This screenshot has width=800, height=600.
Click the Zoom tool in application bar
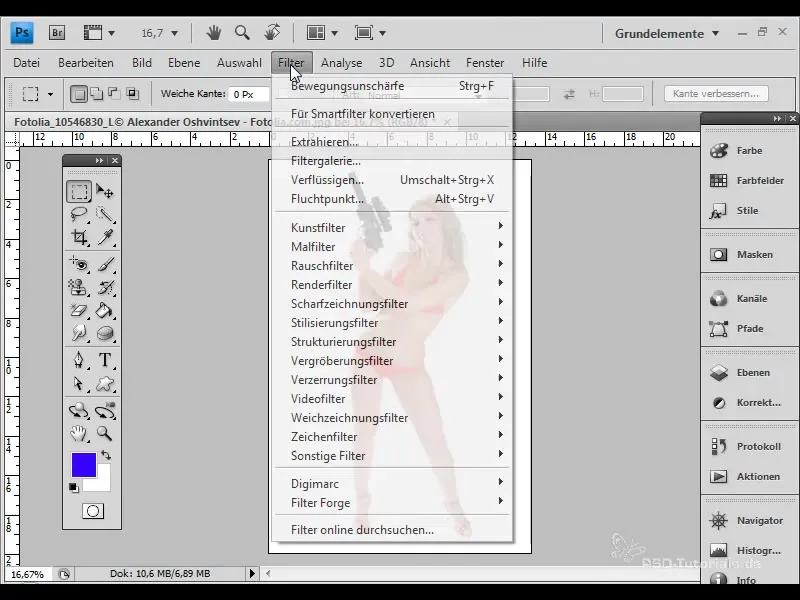242,33
